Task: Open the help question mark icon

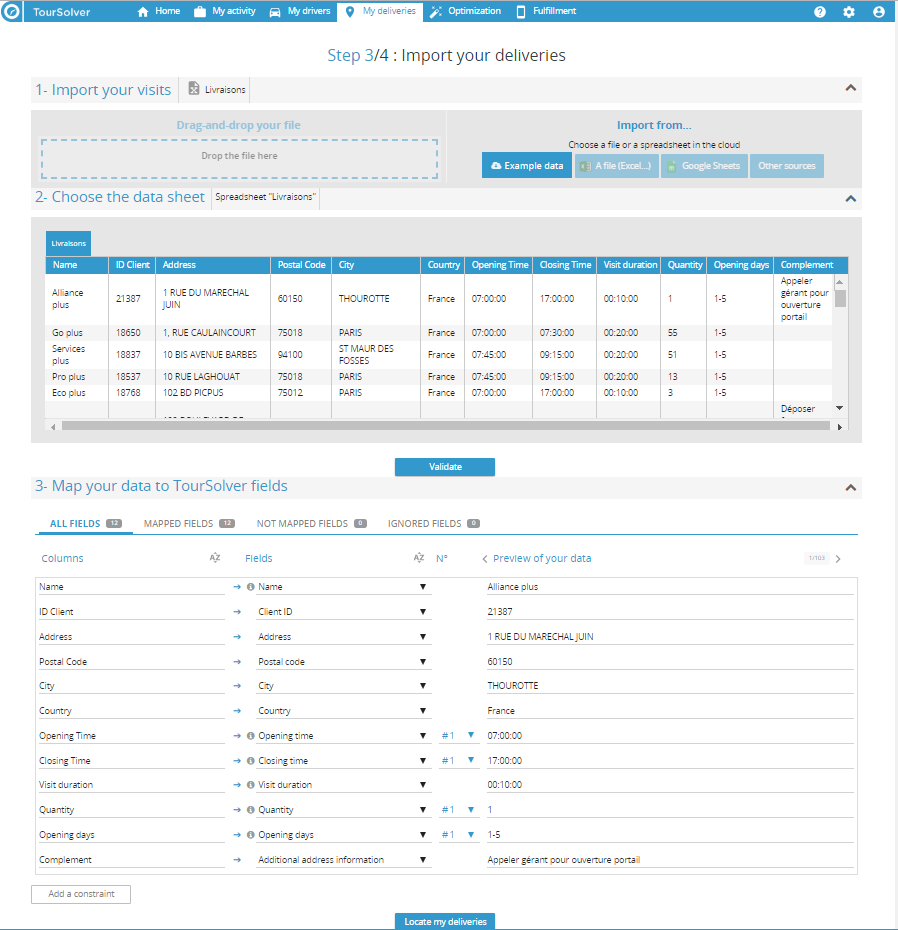Action: (820, 12)
